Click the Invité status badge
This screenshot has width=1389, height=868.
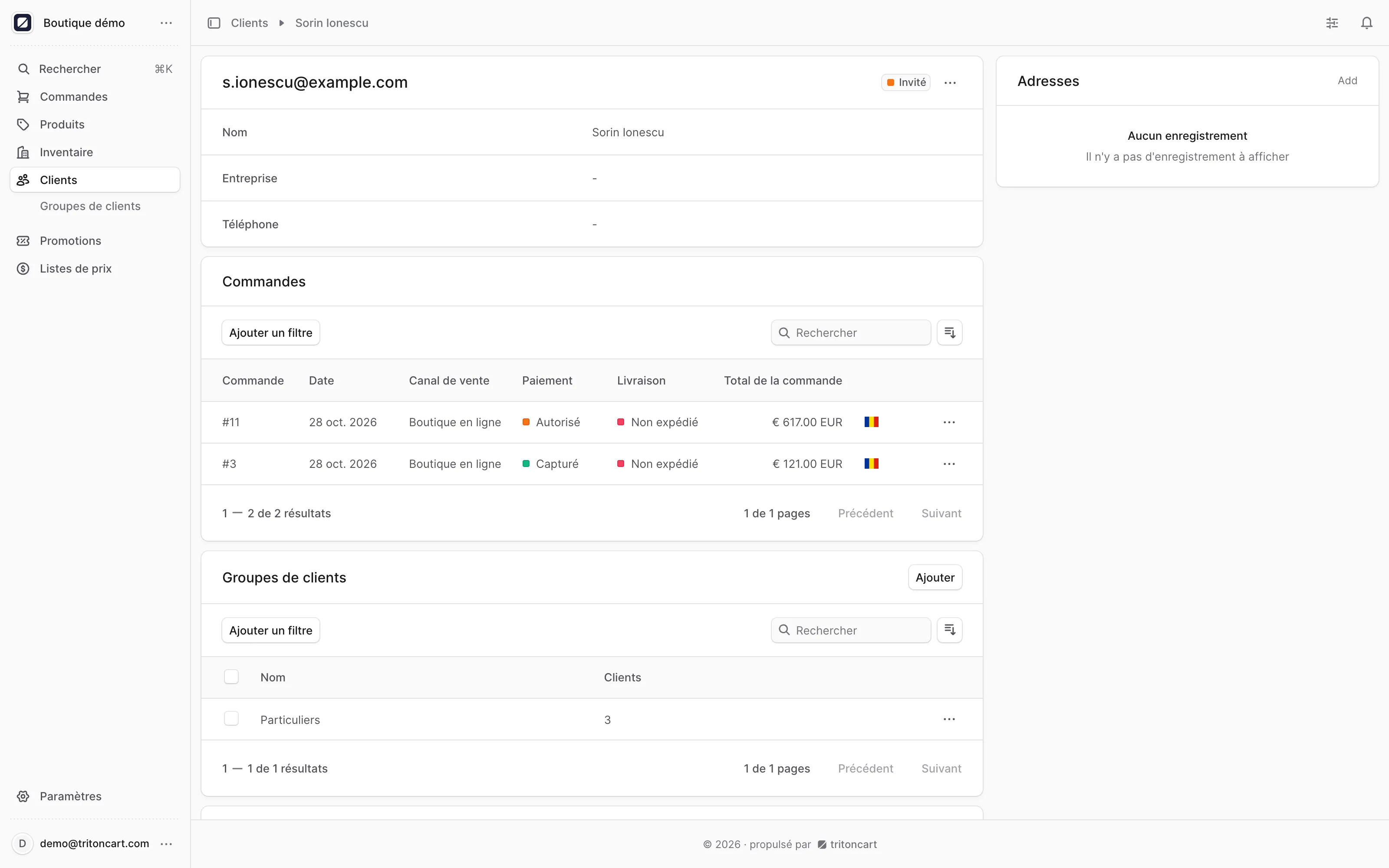click(906, 82)
